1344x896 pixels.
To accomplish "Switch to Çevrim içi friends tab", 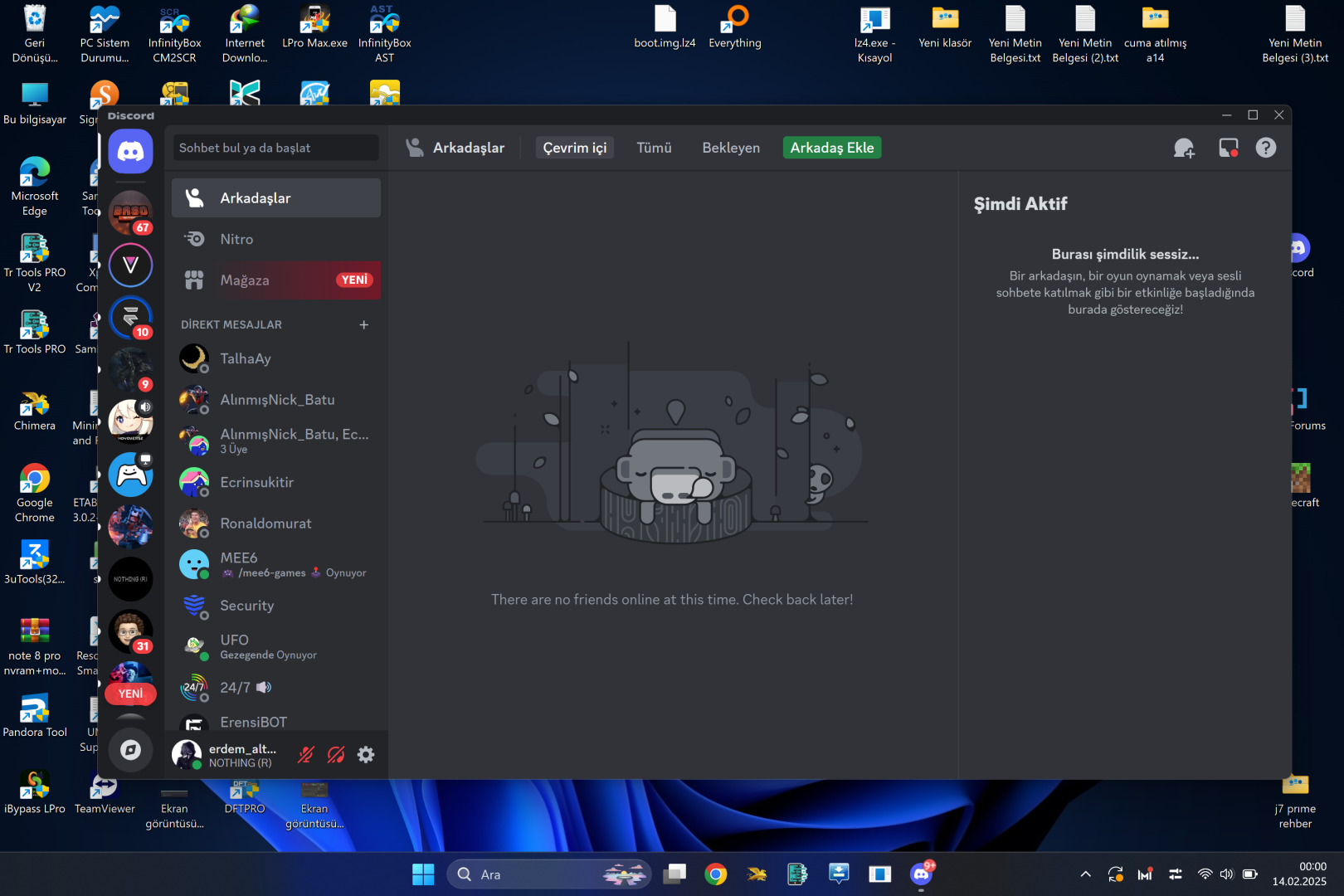I will 575,148.
